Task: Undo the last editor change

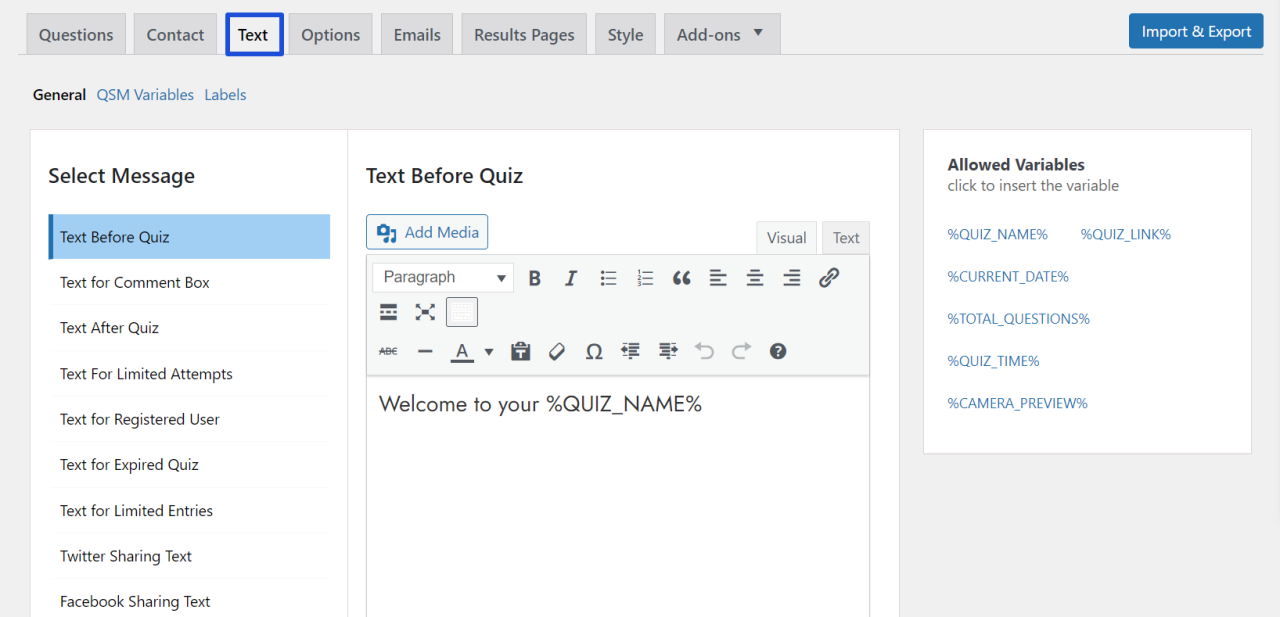Action: tap(705, 351)
